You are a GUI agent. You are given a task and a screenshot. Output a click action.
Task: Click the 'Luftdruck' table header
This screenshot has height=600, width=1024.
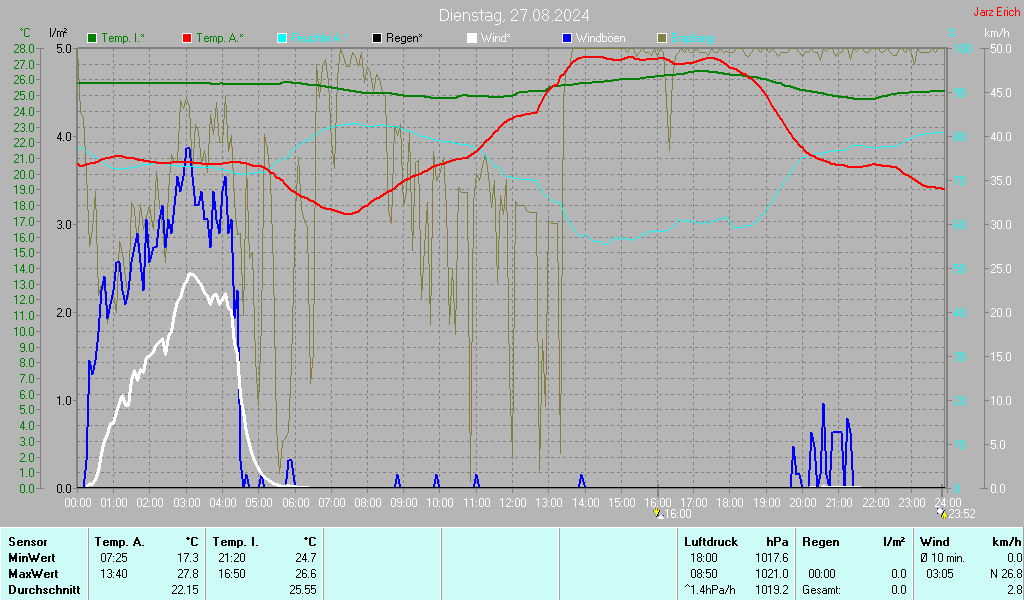pyautogui.click(x=711, y=542)
